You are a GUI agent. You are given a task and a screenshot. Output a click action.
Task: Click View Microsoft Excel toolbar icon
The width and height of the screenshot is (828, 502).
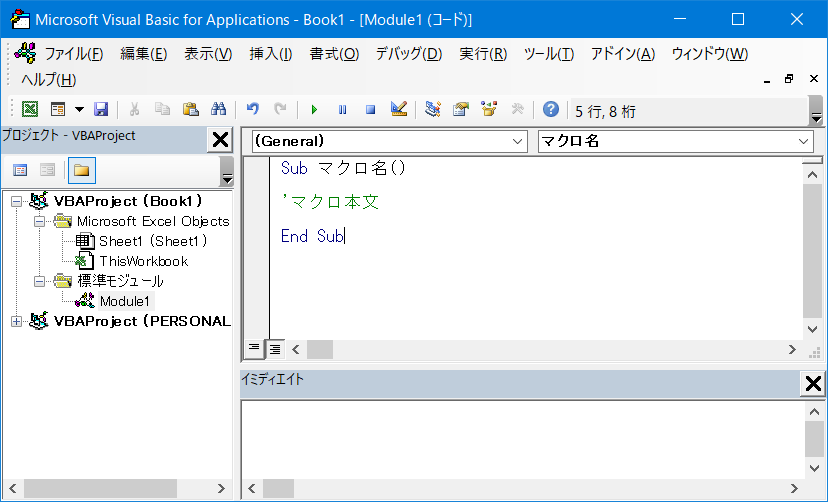click(30, 109)
